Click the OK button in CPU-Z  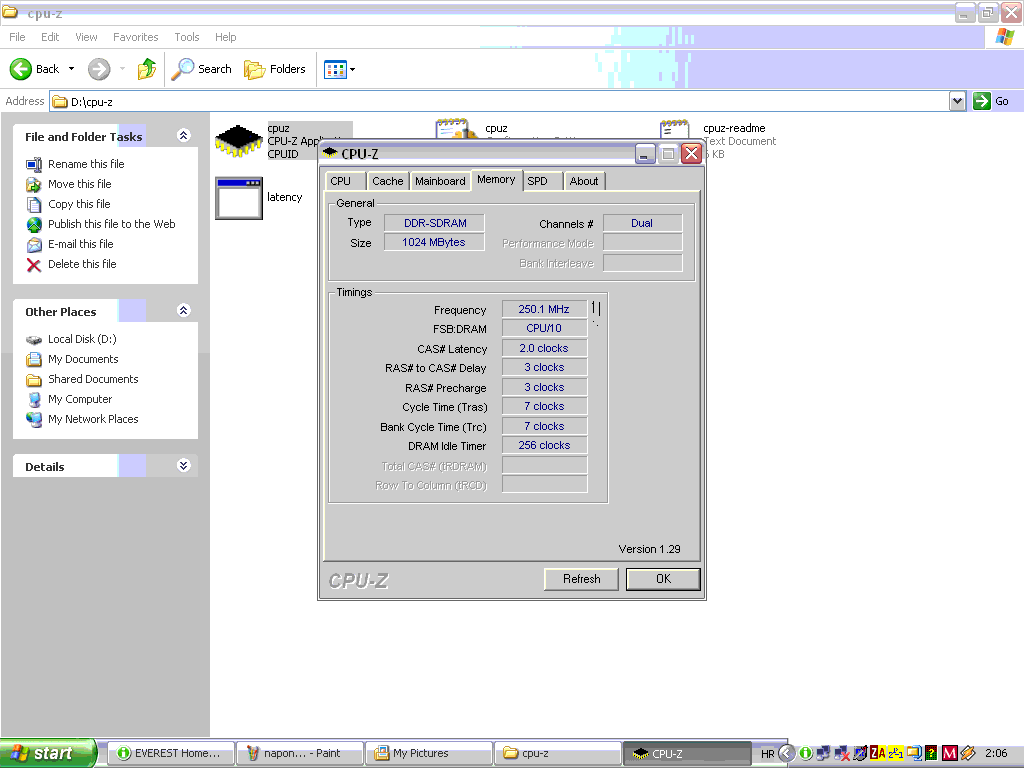click(663, 579)
